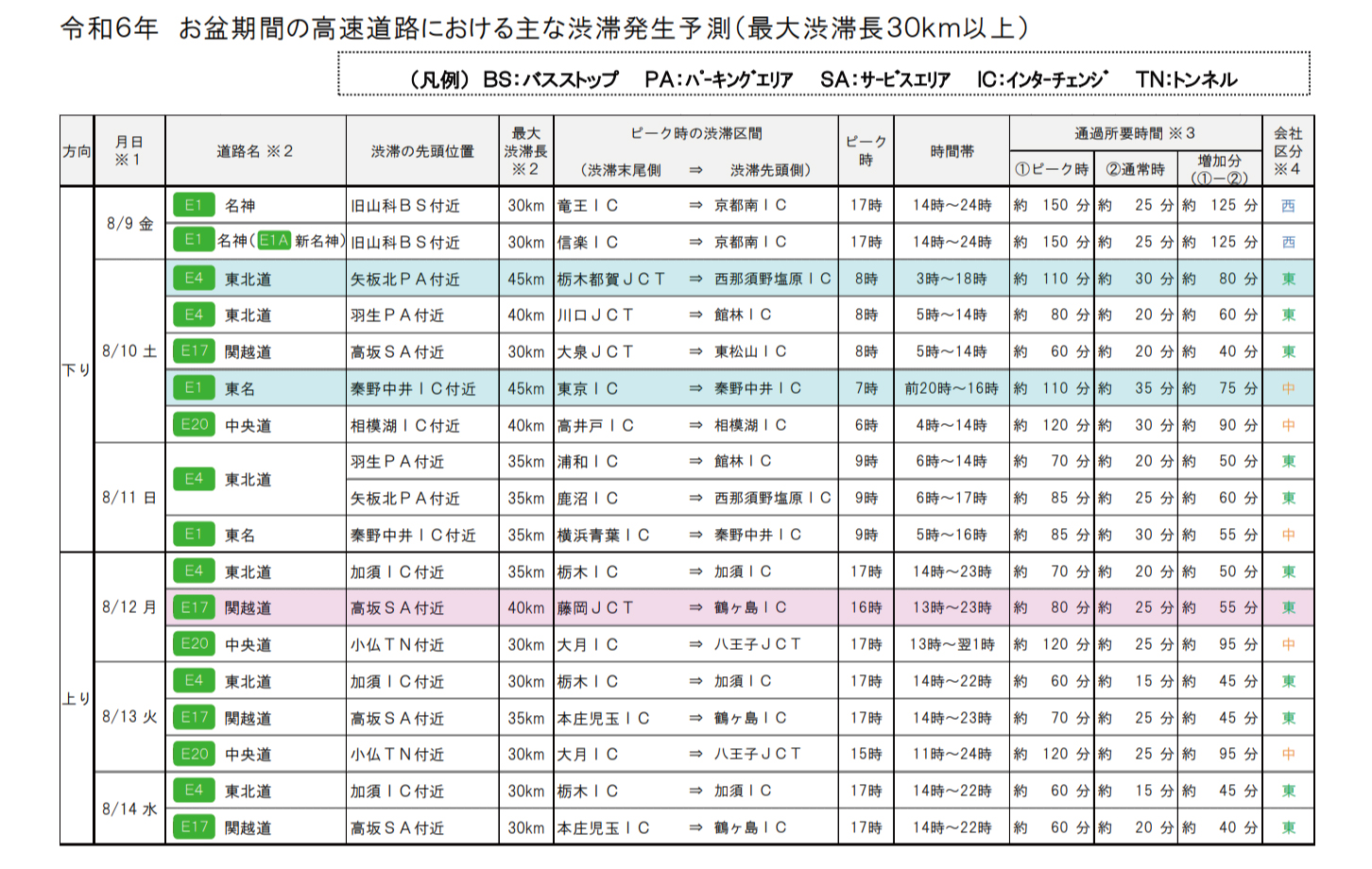Click the E17 badge in the 藤岡JCT row
Screen dimensions: 1372x869
coord(194,607)
